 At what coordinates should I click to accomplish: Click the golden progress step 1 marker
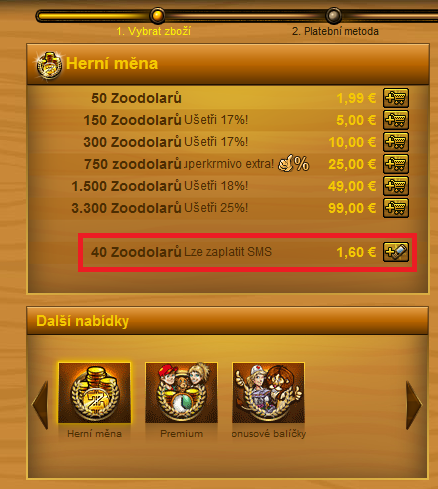click(x=157, y=15)
